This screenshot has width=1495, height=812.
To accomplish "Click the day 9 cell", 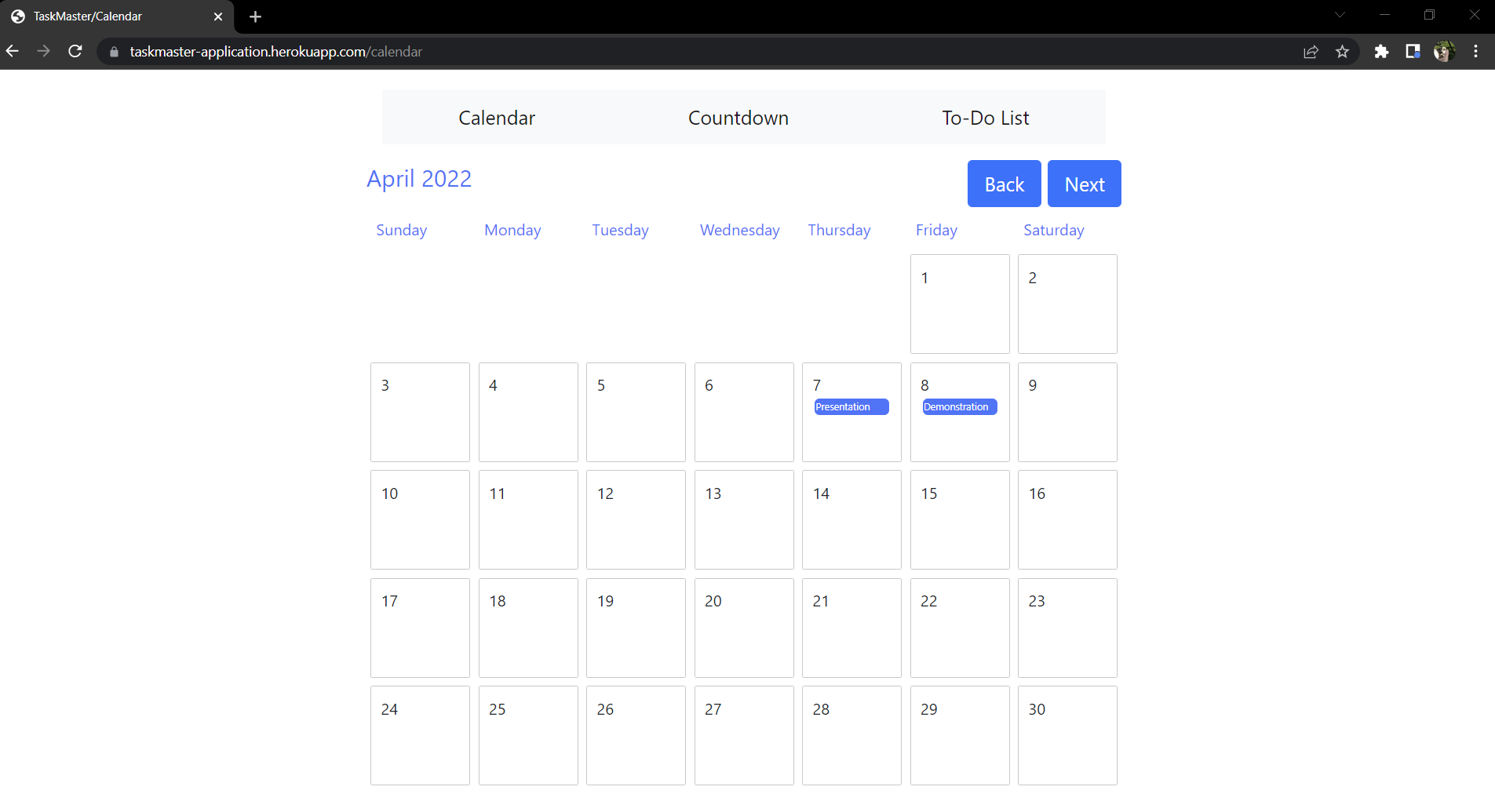I will click(x=1067, y=412).
